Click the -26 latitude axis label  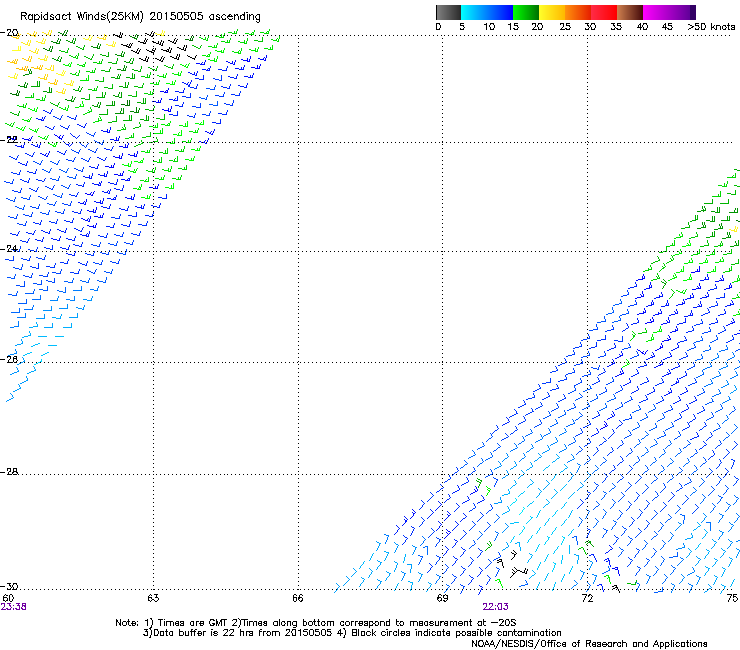(x=9, y=359)
